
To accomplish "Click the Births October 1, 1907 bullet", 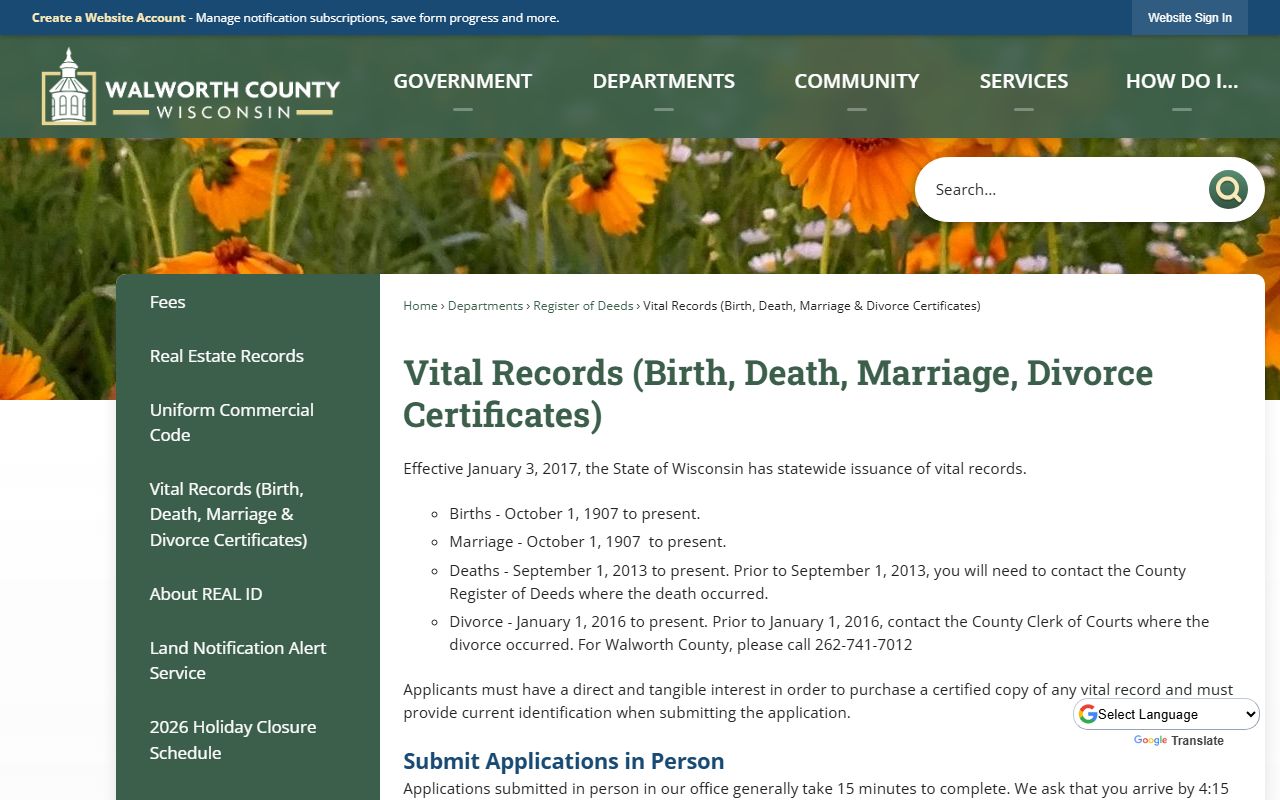I will pos(574,514).
